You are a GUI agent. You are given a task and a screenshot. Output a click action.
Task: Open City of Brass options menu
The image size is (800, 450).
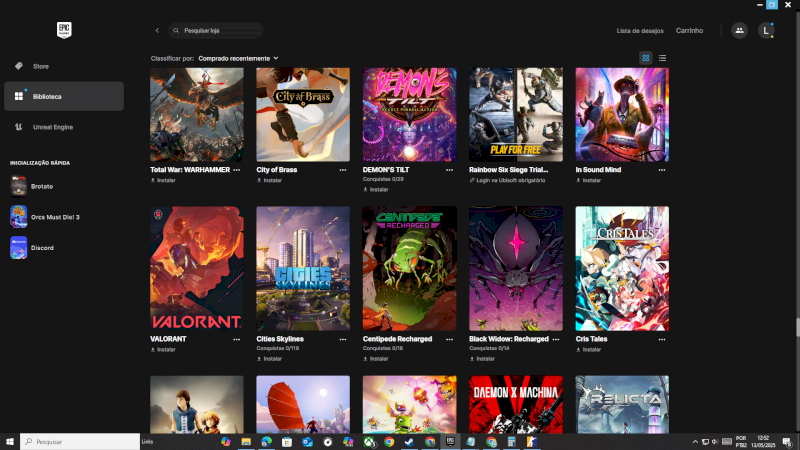[x=343, y=170]
